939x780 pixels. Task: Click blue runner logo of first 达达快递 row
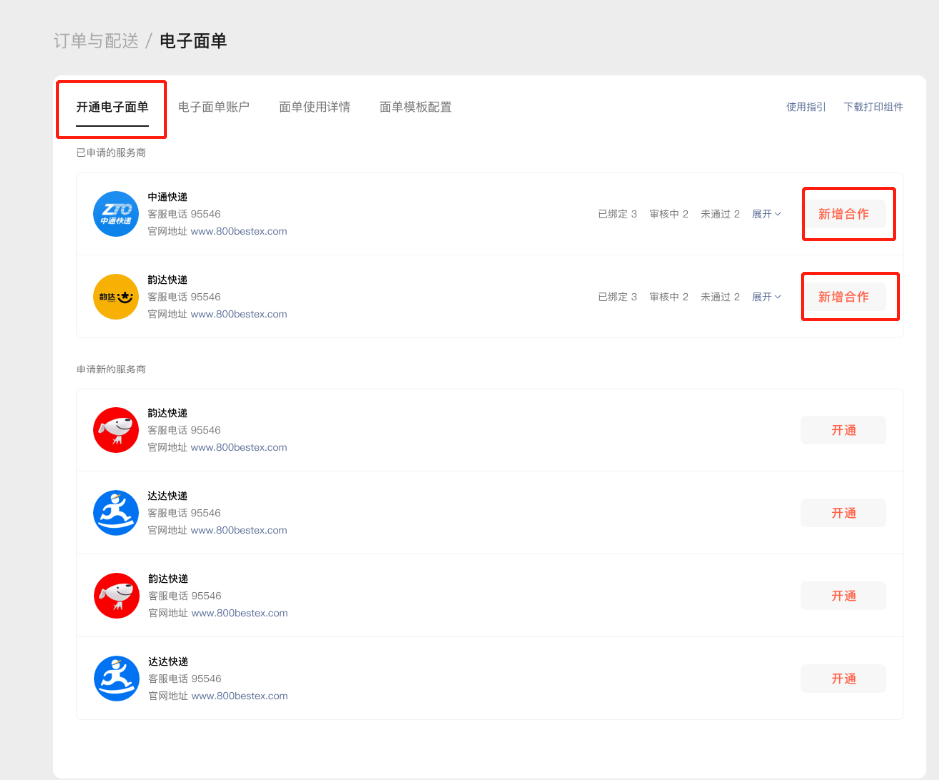(x=116, y=513)
